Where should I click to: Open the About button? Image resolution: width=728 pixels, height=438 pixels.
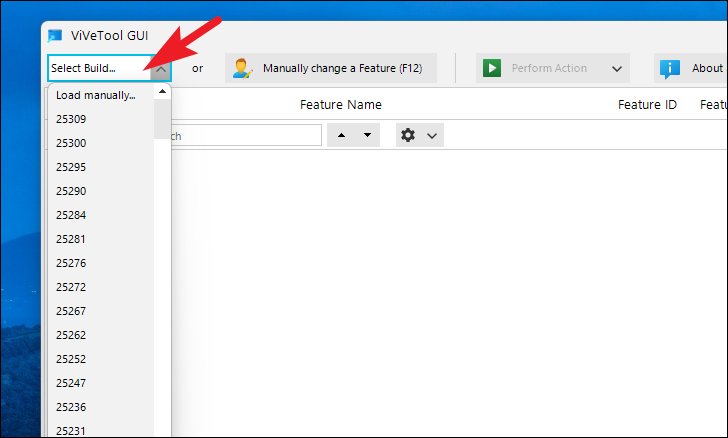click(x=691, y=68)
